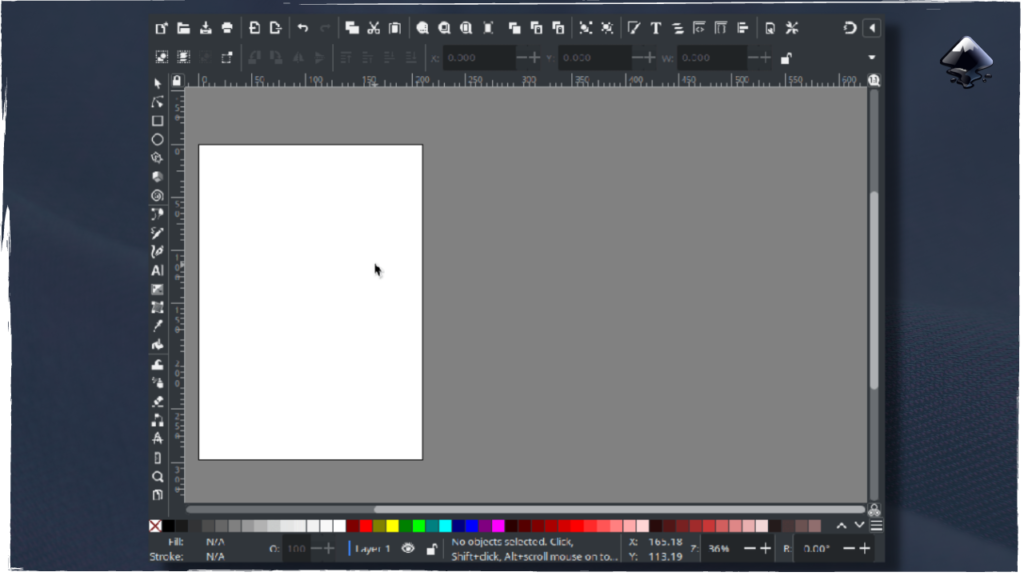Image resolution: width=1024 pixels, height=576 pixels.
Task: Select the Star/Polygon tool
Action: pyautogui.click(x=157, y=158)
